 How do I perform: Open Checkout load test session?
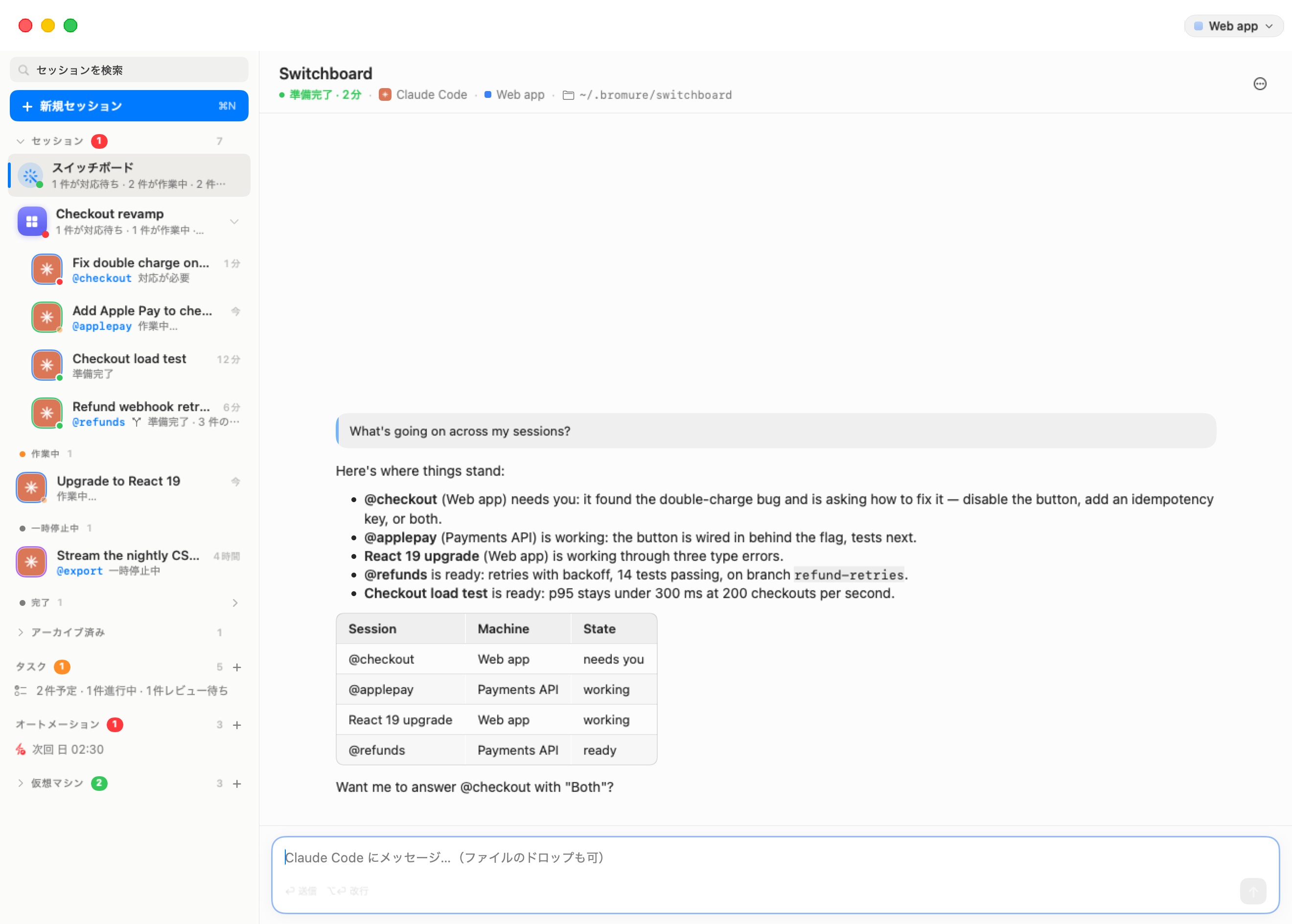(x=137, y=365)
